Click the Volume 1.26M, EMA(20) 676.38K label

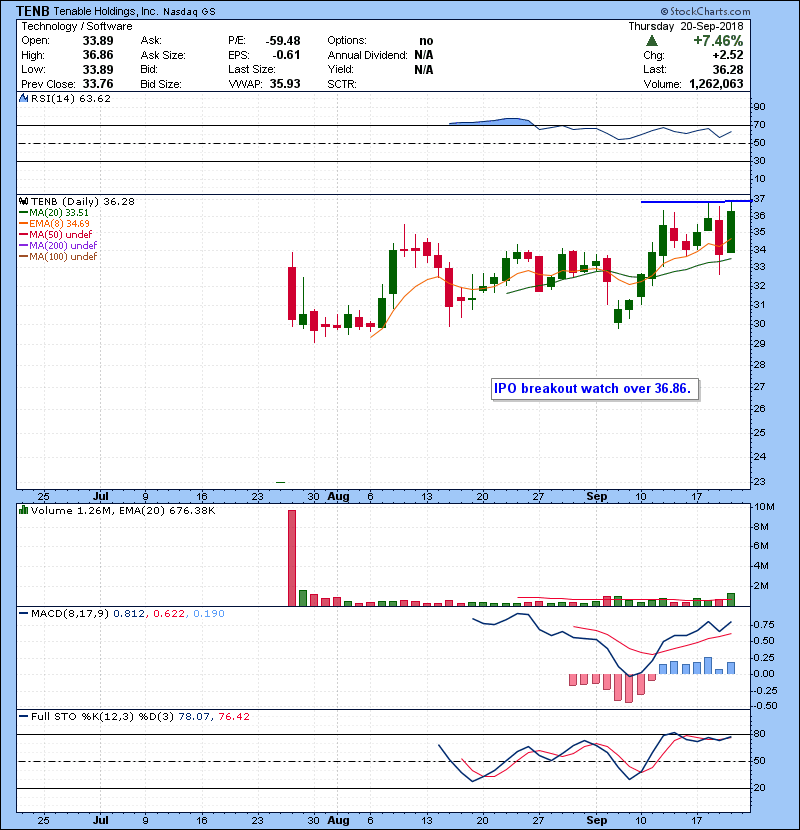click(x=123, y=511)
